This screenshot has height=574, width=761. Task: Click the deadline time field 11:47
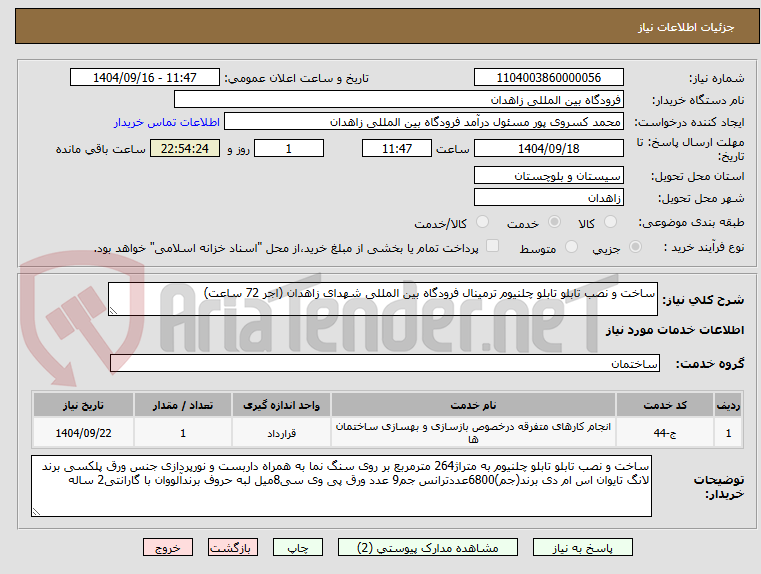pos(397,148)
